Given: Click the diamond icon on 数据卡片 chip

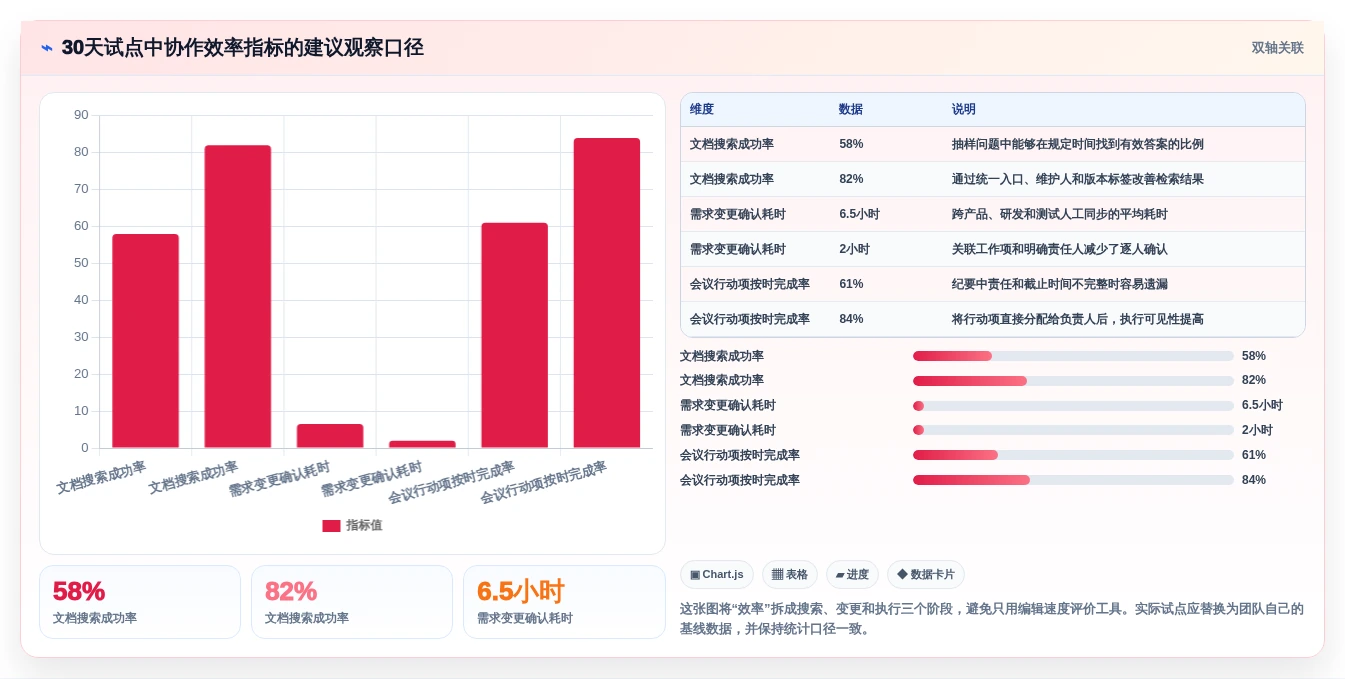Looking at the screenshot, I should click(x=902, y=575).
